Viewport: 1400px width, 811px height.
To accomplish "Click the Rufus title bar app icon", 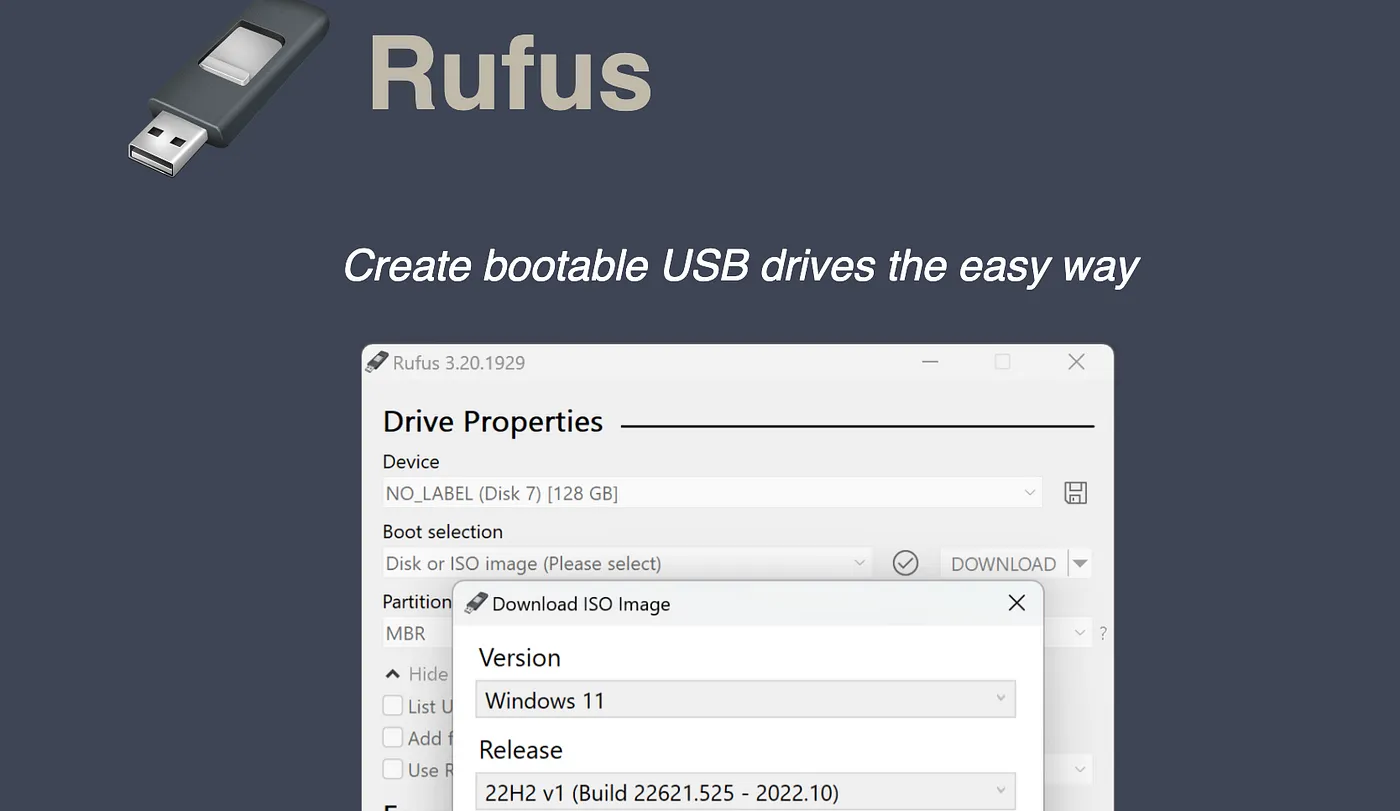I will click(x=376, y=362).
